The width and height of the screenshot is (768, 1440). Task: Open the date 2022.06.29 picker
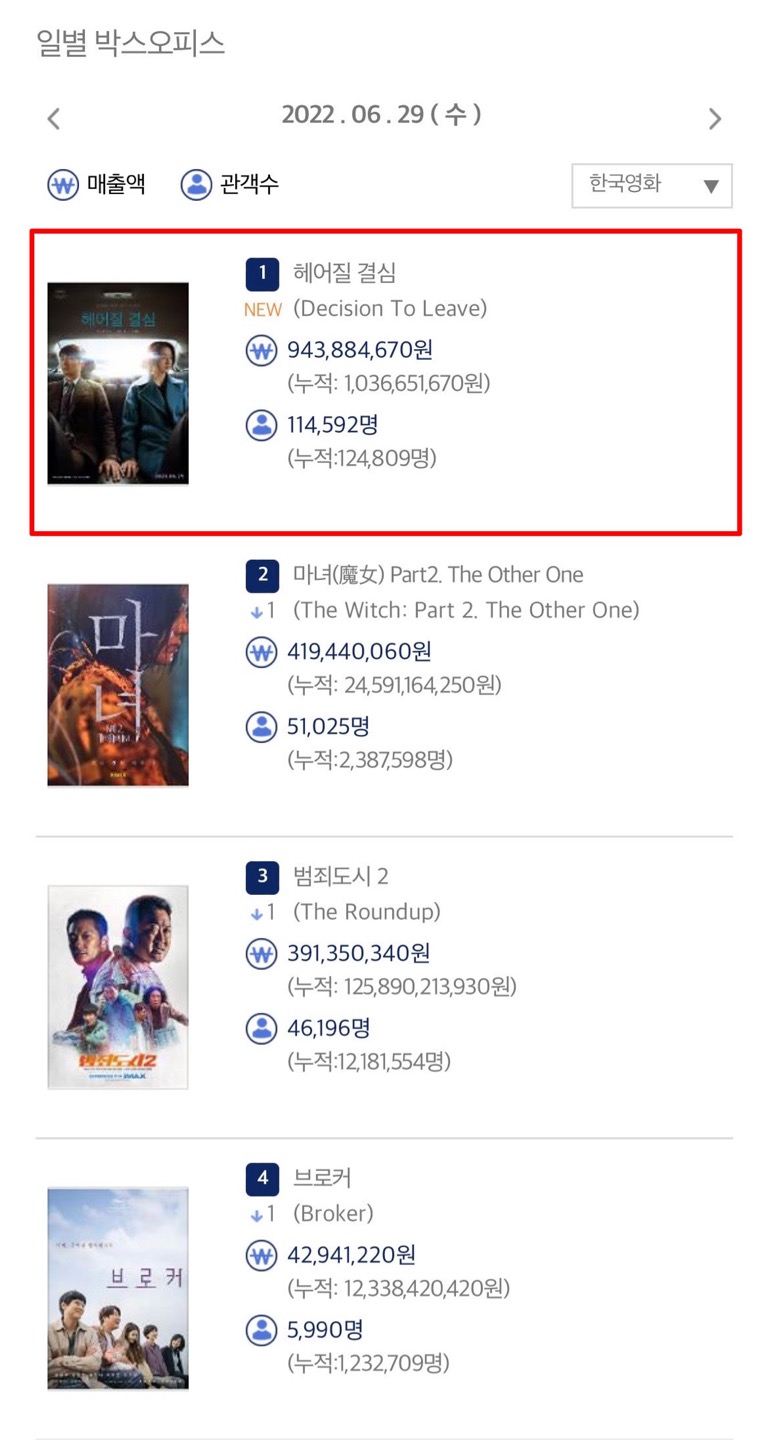coord(381,115)
